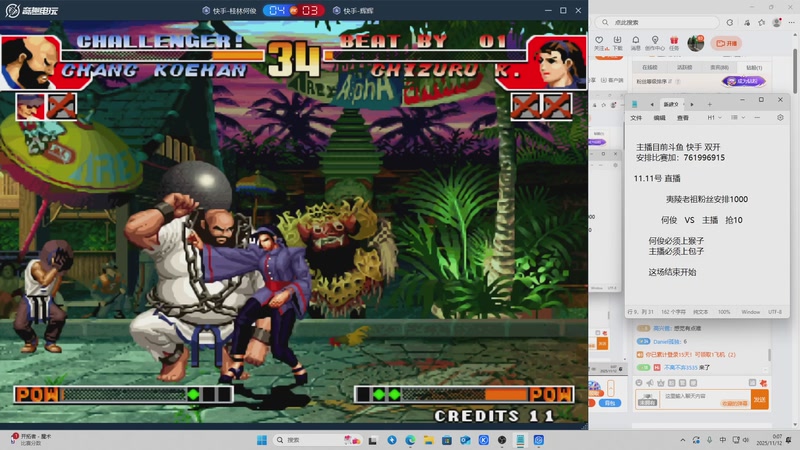Click the orange 发送 send button

(x=760, y=399)
